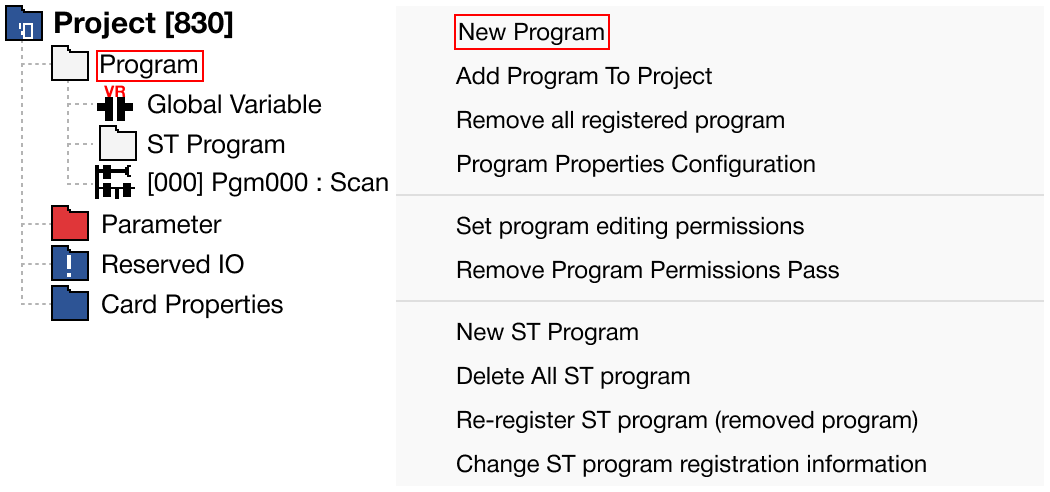Select Global Variable in project tree
This screenshot has width=1050, height=492.
[234, 104]
